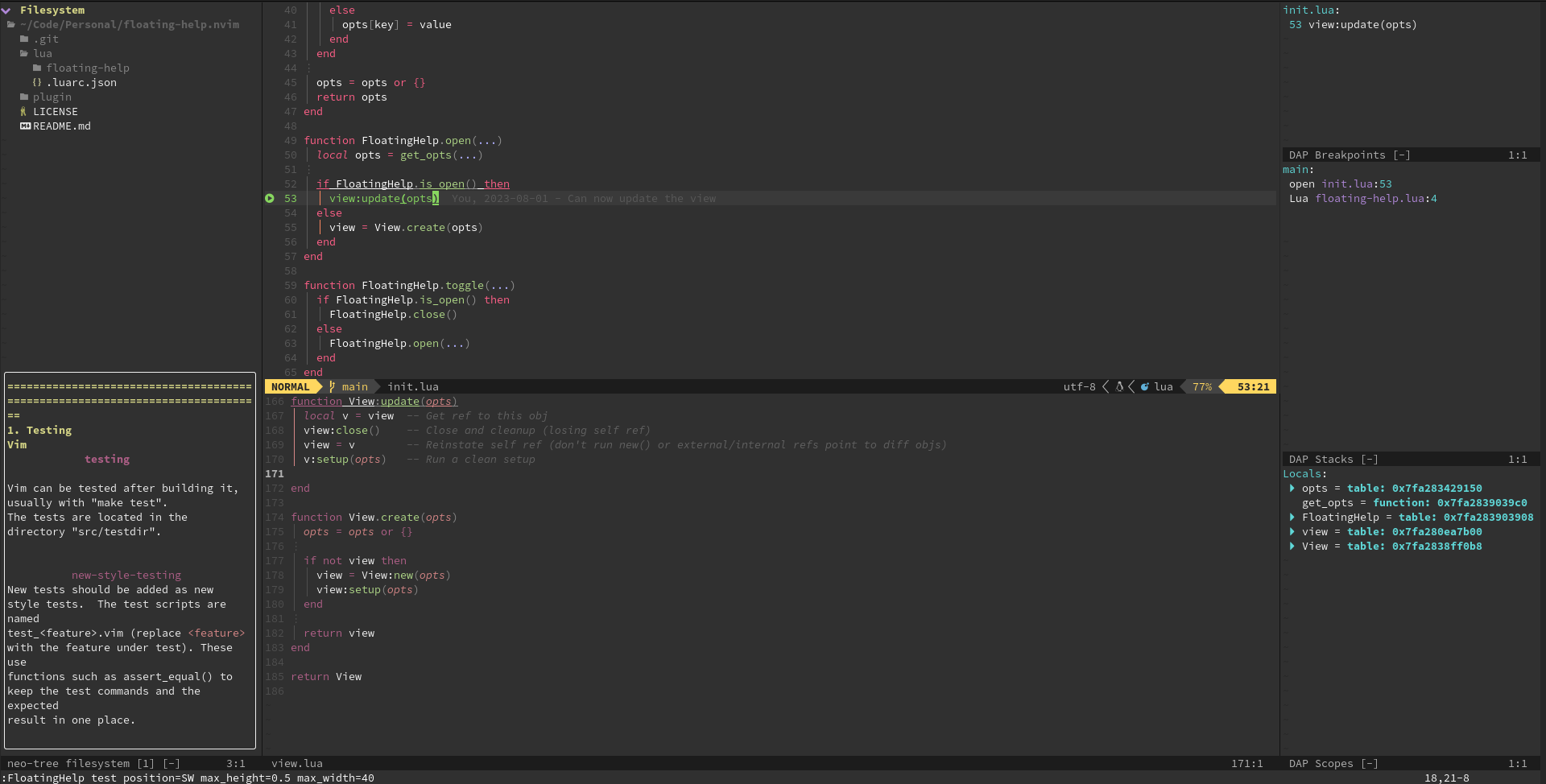The height and width of the screenshot is (784, 1546).
Task: Click the git blame virtual text on line 53
Action: click(x=584, y=199)
